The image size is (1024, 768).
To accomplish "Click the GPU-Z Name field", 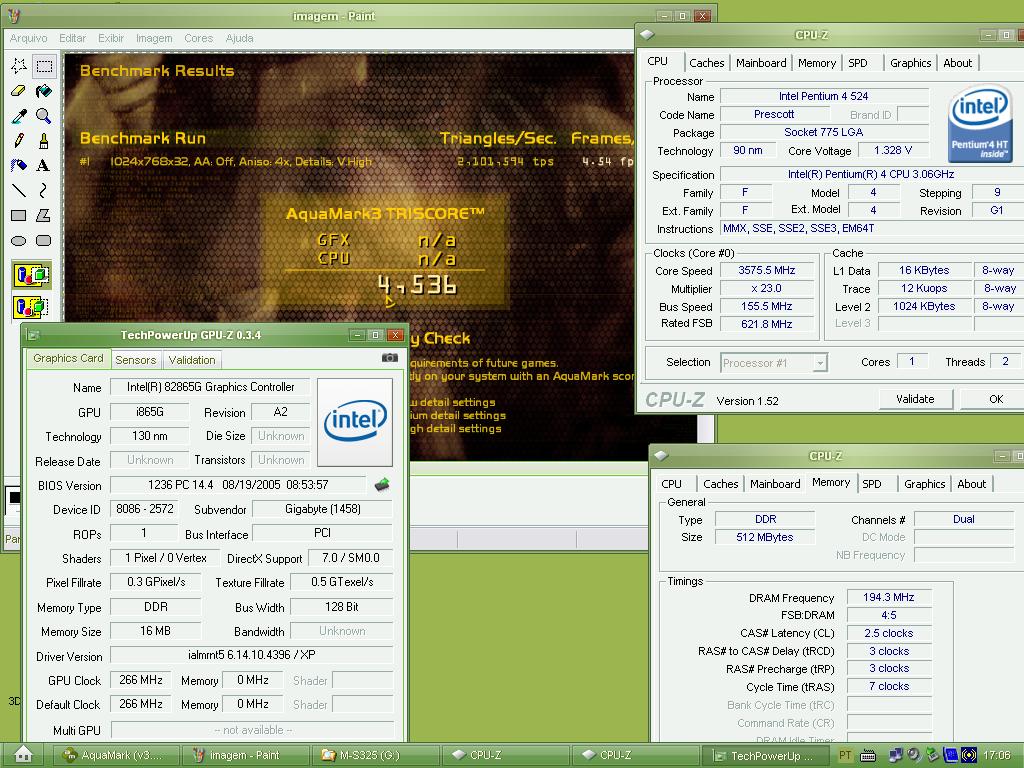I will [210, 387].
